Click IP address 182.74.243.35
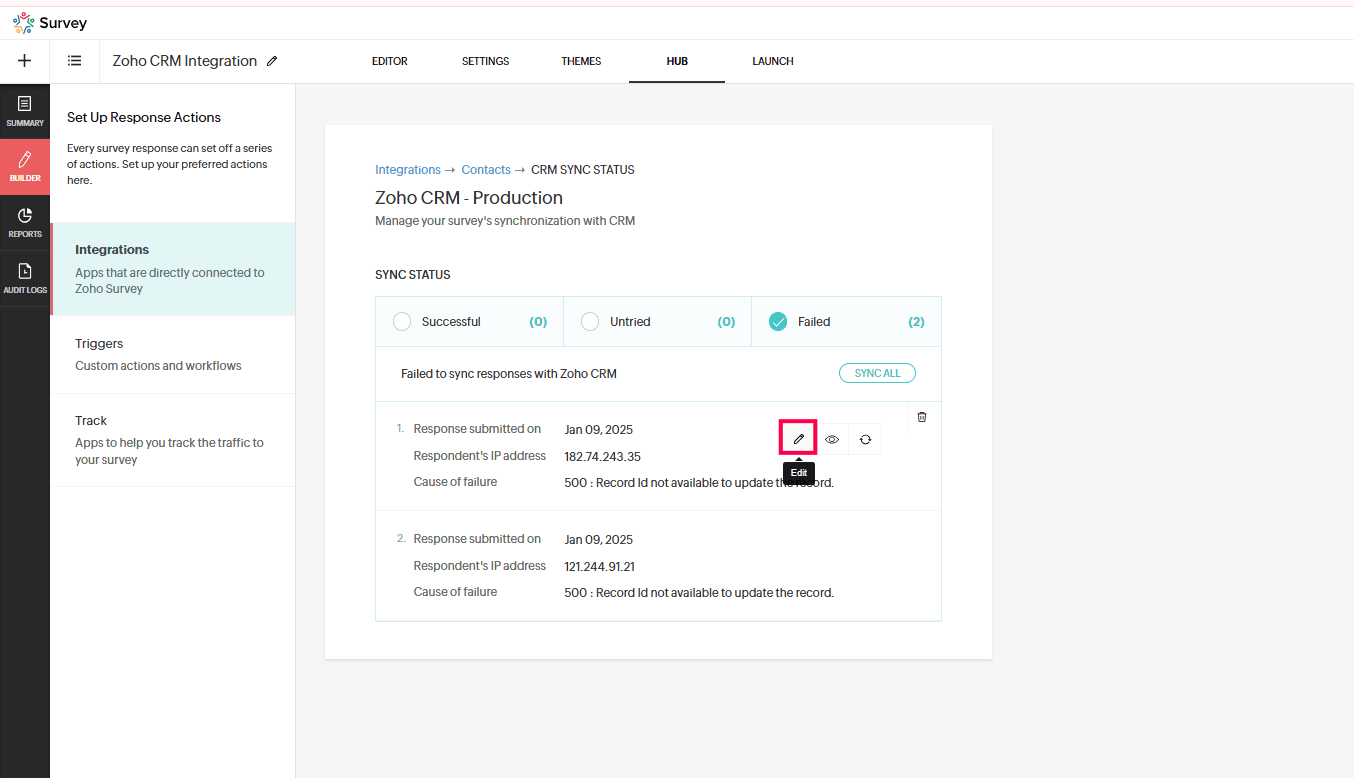 [602, 456]
